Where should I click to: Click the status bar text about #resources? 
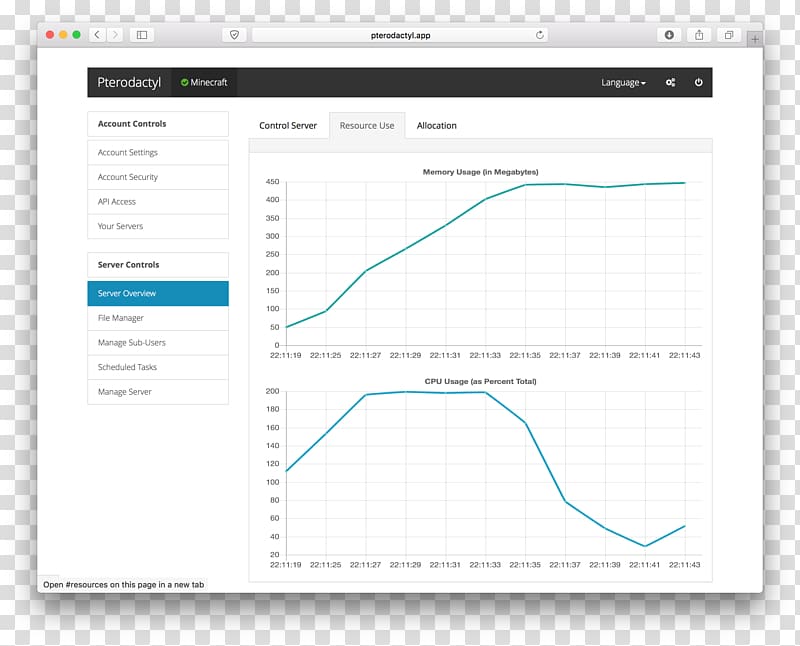[x=123, y=585]
